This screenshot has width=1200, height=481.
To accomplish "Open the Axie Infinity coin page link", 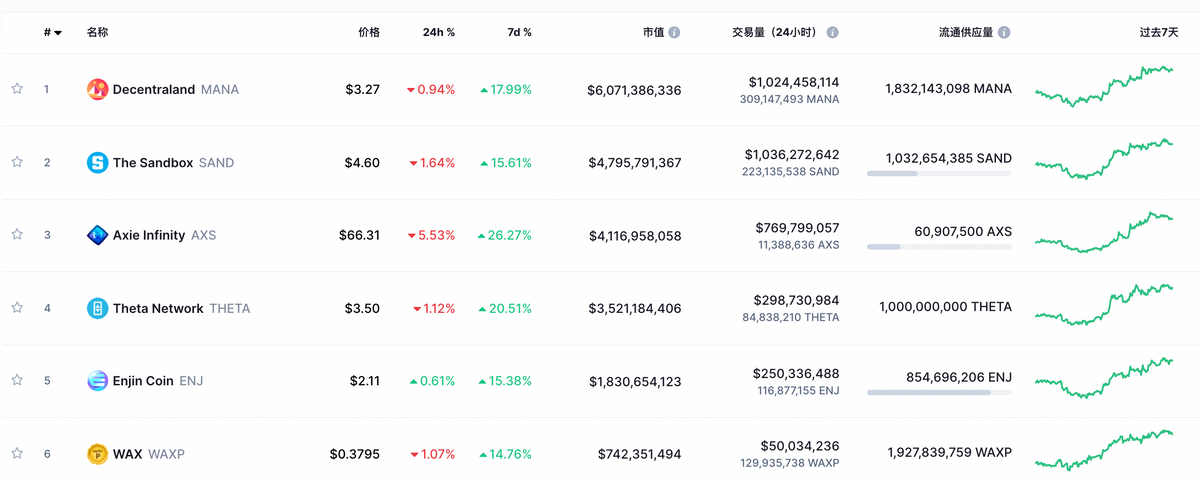I will [149, 235].
